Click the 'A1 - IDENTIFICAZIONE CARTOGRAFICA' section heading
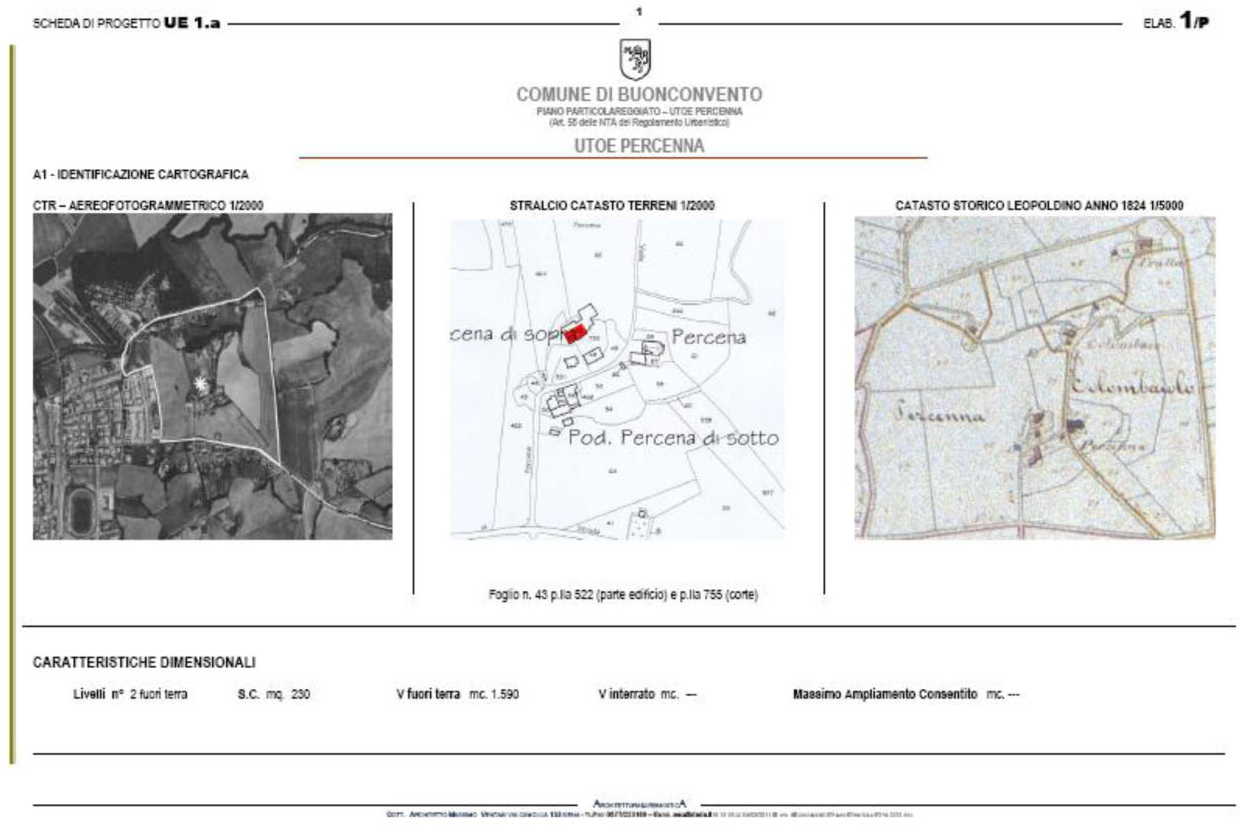Screen dimensions: 1240x825 [x=141, y=175]
